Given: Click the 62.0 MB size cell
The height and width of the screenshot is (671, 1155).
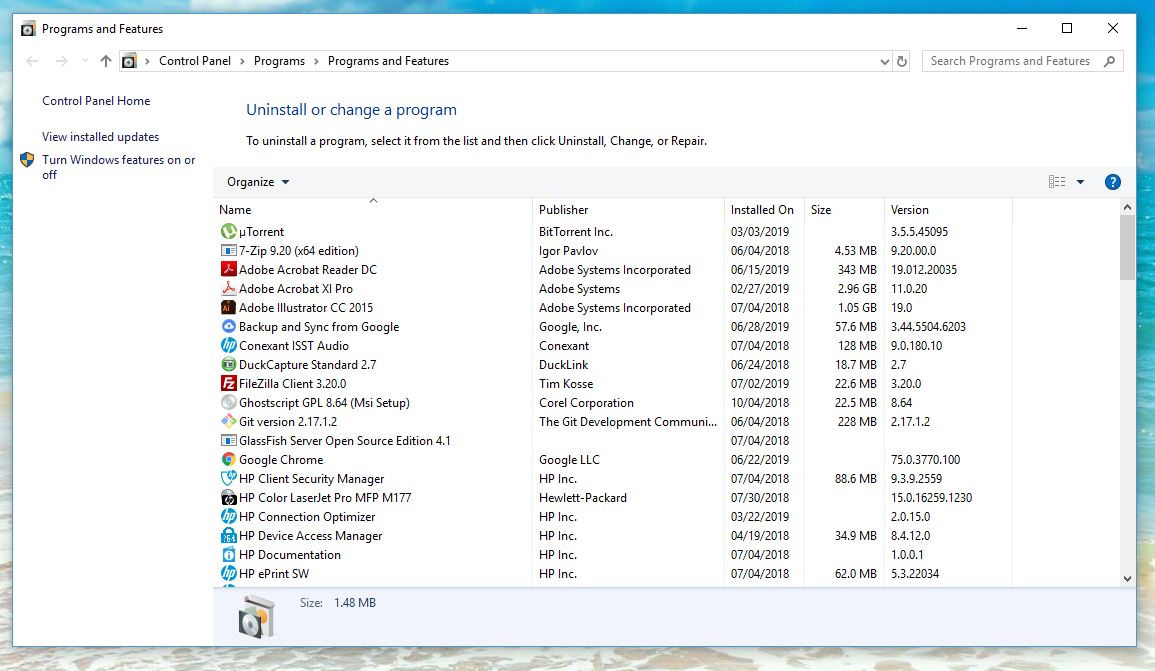Looking at the screenshot, I should 855,574.
